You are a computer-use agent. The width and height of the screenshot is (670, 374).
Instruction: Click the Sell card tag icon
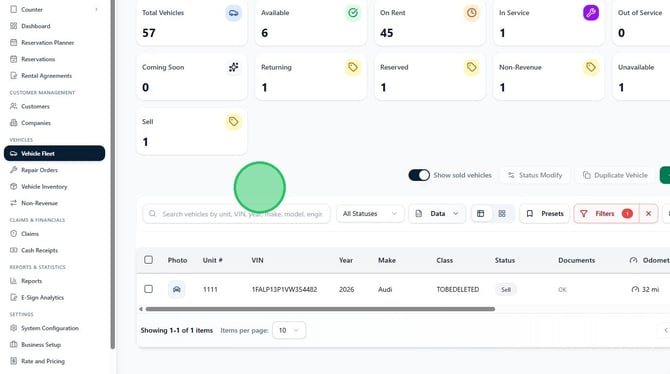tap(233, 121)
